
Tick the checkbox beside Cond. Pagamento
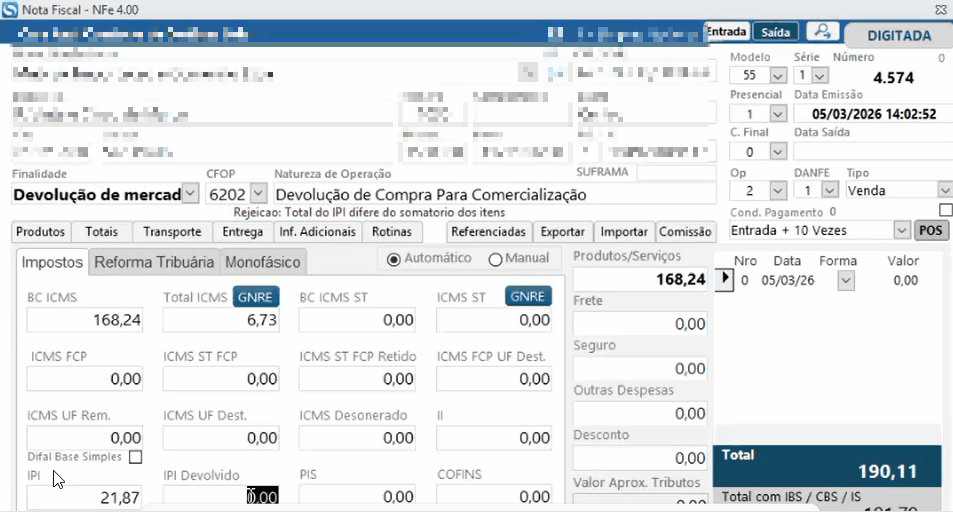[945, 210]
